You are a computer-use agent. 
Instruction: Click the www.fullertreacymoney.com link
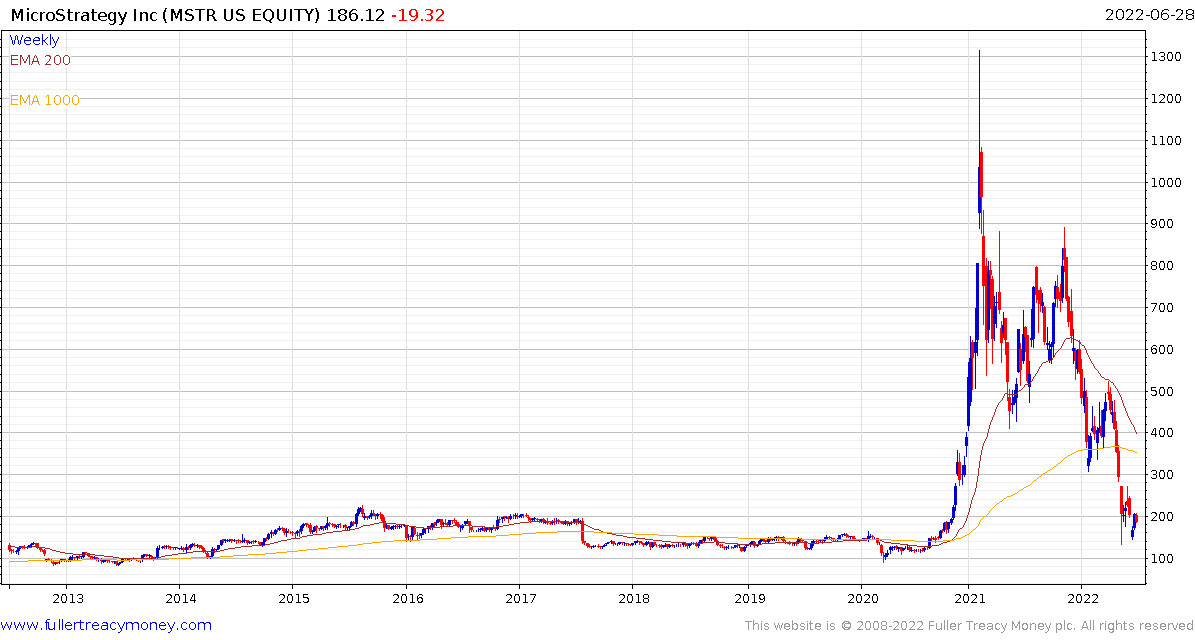(x=106, y=626)
